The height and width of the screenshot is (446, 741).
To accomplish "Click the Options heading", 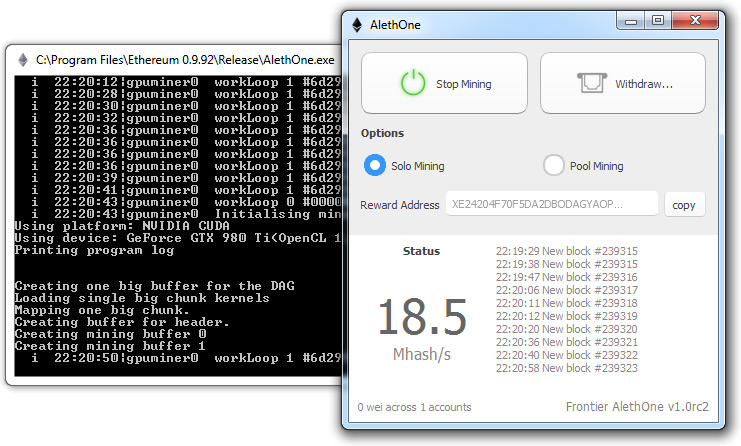I will [382, 133].
